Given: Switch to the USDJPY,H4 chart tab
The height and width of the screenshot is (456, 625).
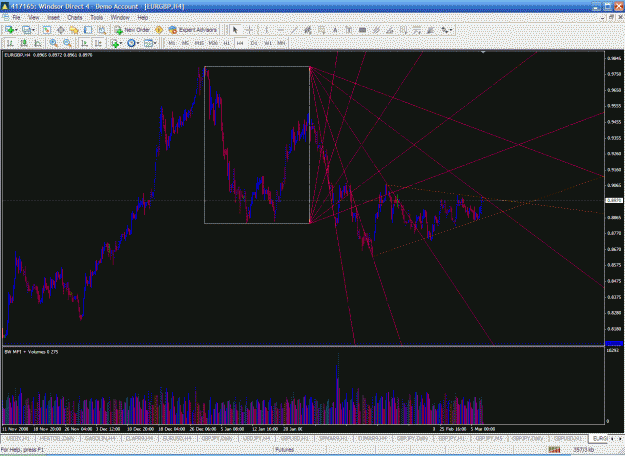Looking at the screenshot, I should pyautogui.click(x=256, y=438).
